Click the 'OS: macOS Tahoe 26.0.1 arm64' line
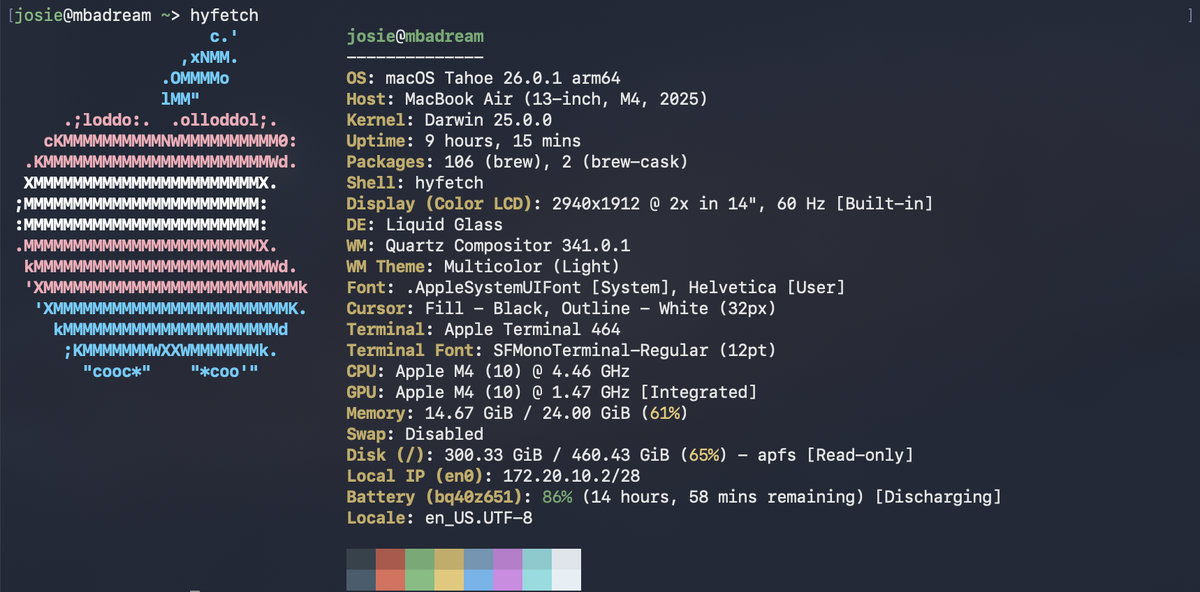Image resolution: width=1200 pixels, height=592 pixels. coord(483,78)
